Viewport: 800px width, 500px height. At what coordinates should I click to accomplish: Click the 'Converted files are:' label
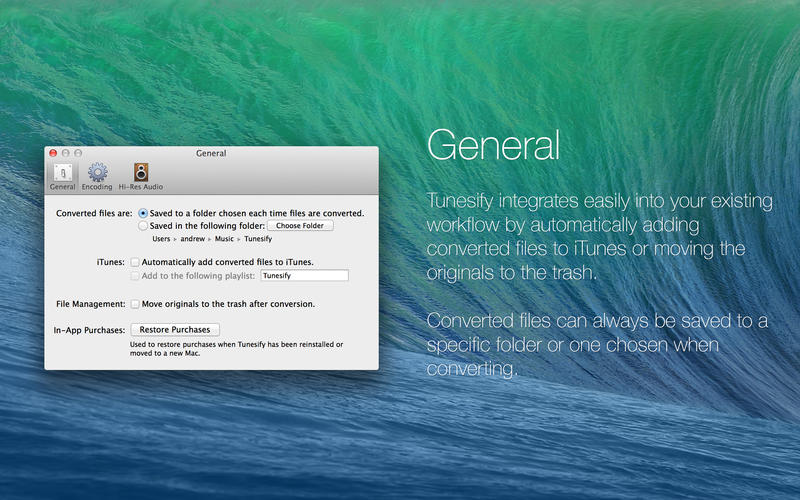[x=94, y=213]
